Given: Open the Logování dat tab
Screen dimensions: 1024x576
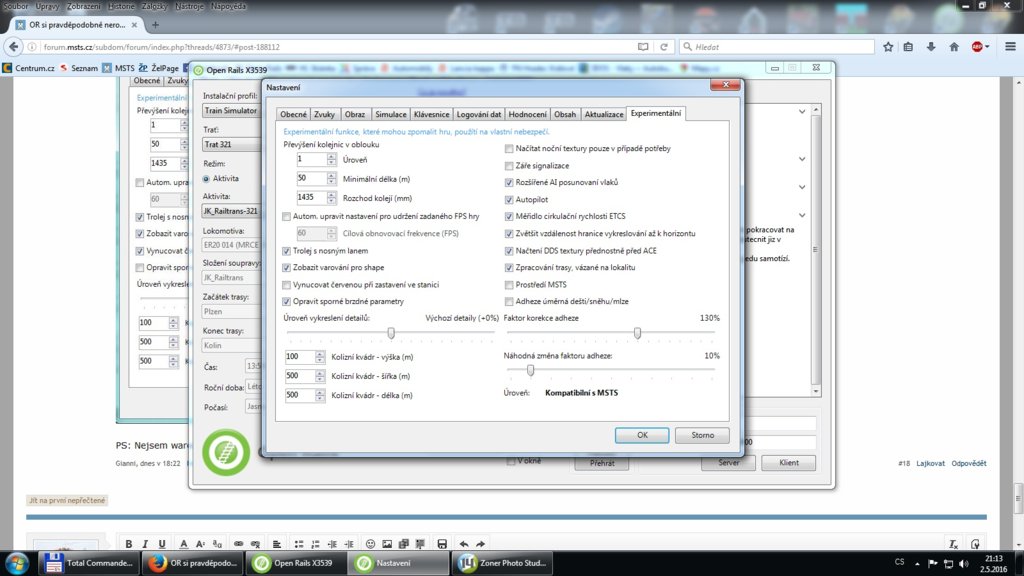Looking at the screenshot, I should [479, 114].
